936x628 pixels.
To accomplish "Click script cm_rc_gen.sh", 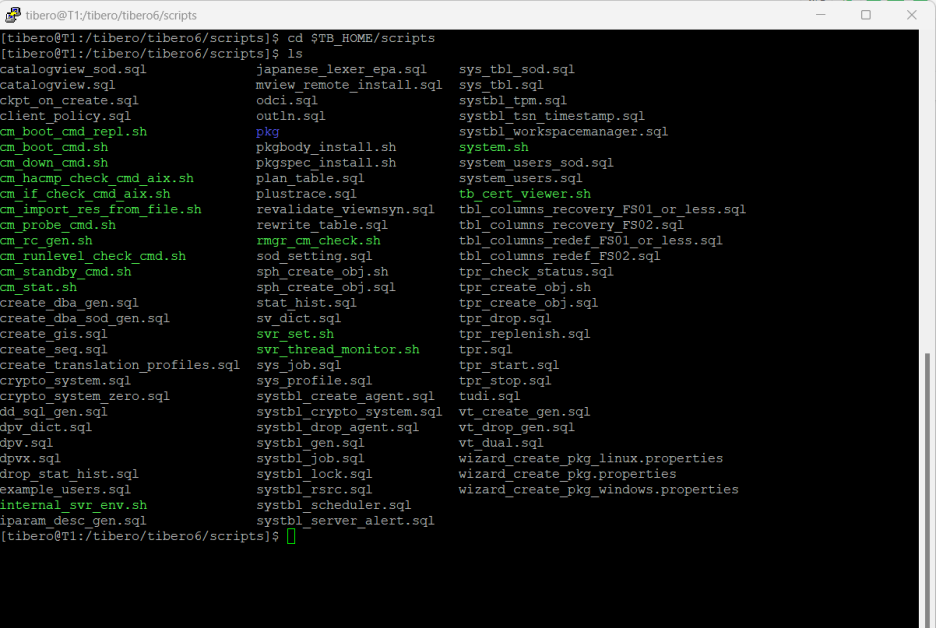I will coord(46,241).
